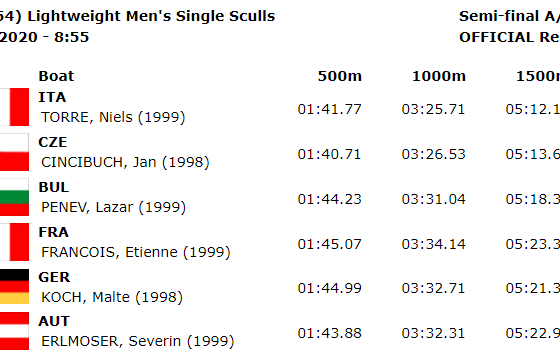Select the 500m column header
560x364 pixels.
340,76
